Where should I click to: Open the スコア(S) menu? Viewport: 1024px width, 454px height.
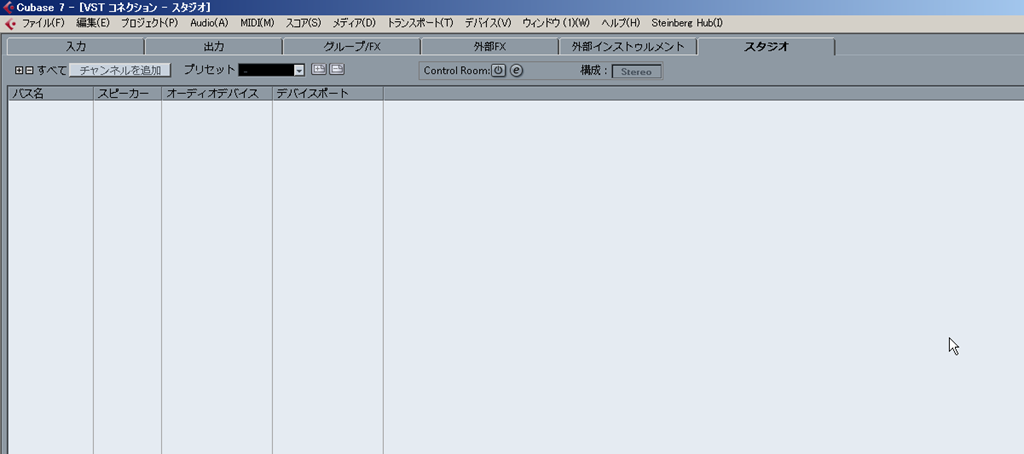(304, 23)
